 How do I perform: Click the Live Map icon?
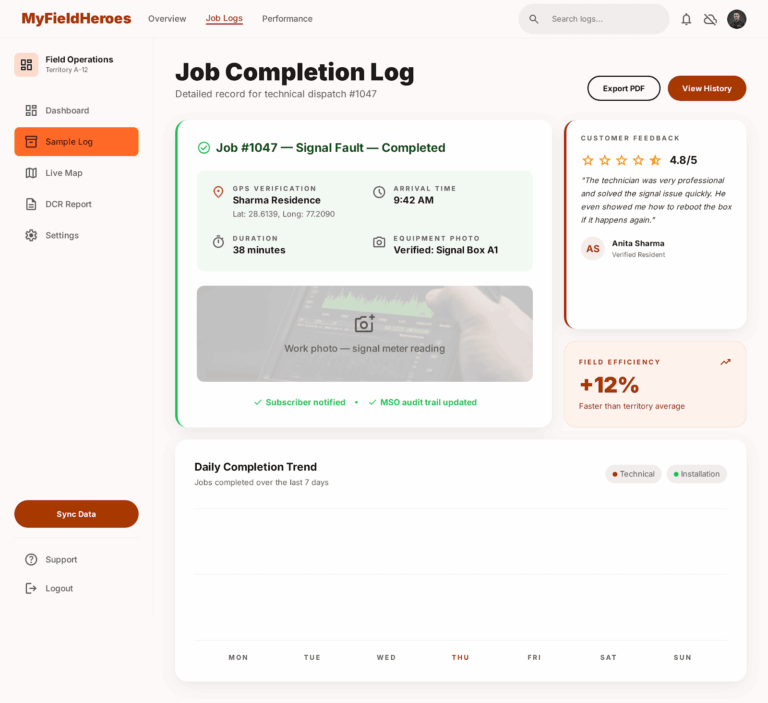click(31, 173)
